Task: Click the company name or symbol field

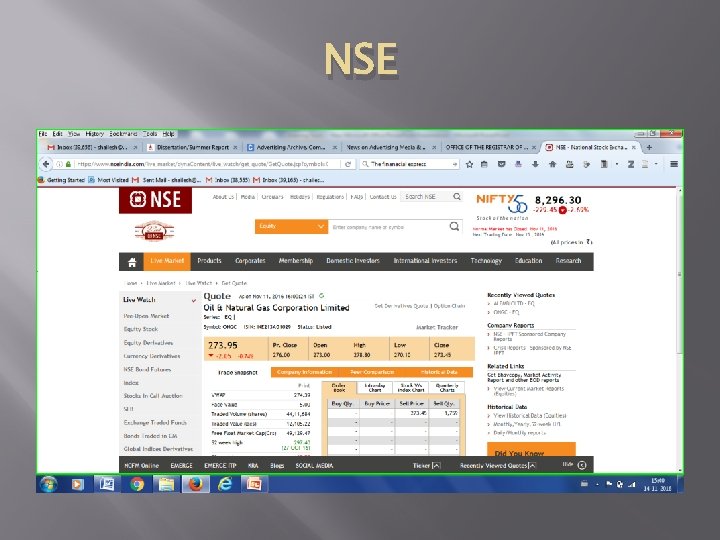Action: (x=388, y=227)
